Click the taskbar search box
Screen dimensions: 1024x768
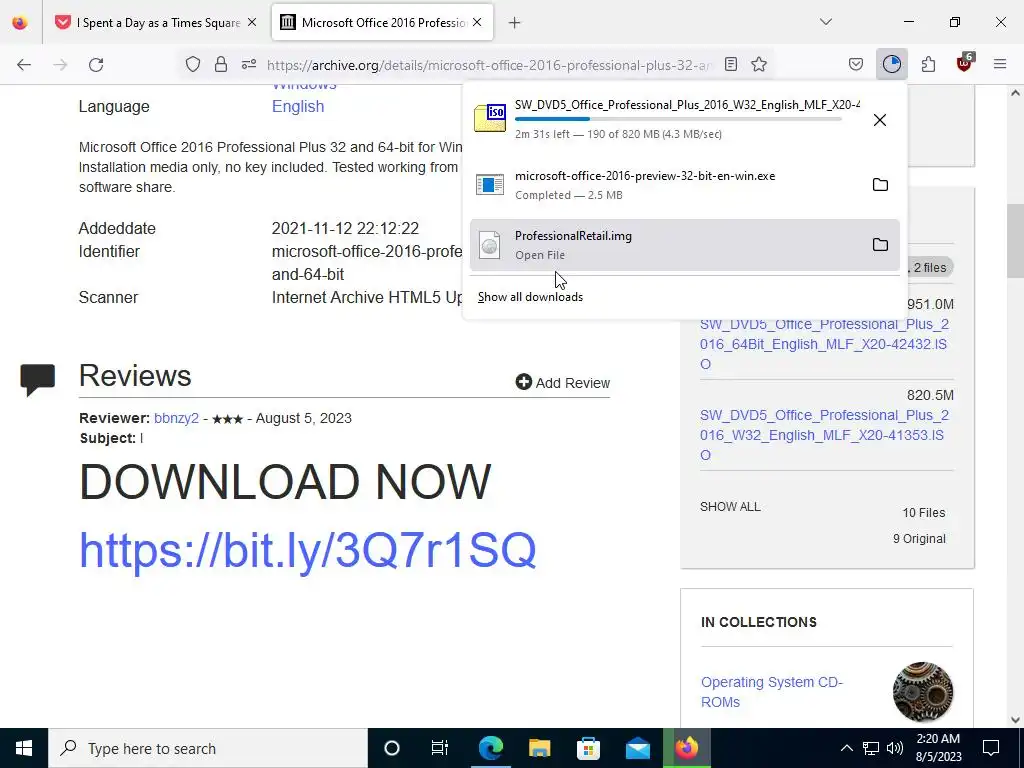pos(208,748)
